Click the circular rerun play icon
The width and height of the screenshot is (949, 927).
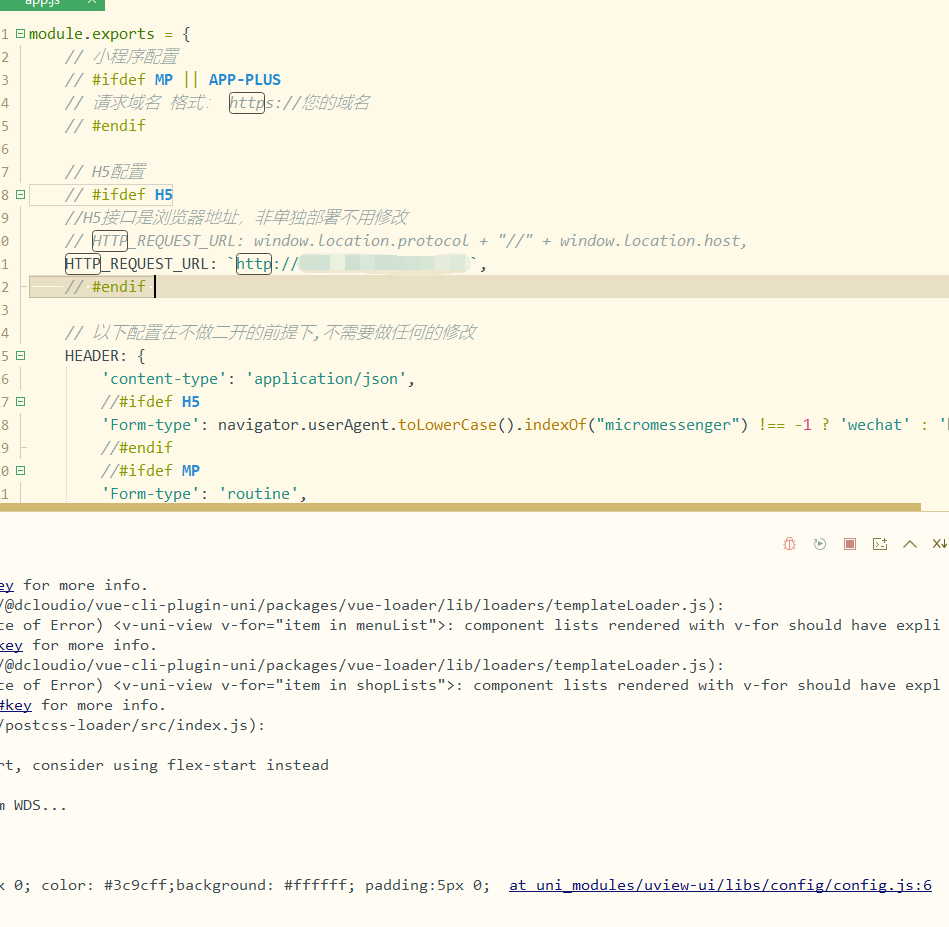tap(819, 544)
